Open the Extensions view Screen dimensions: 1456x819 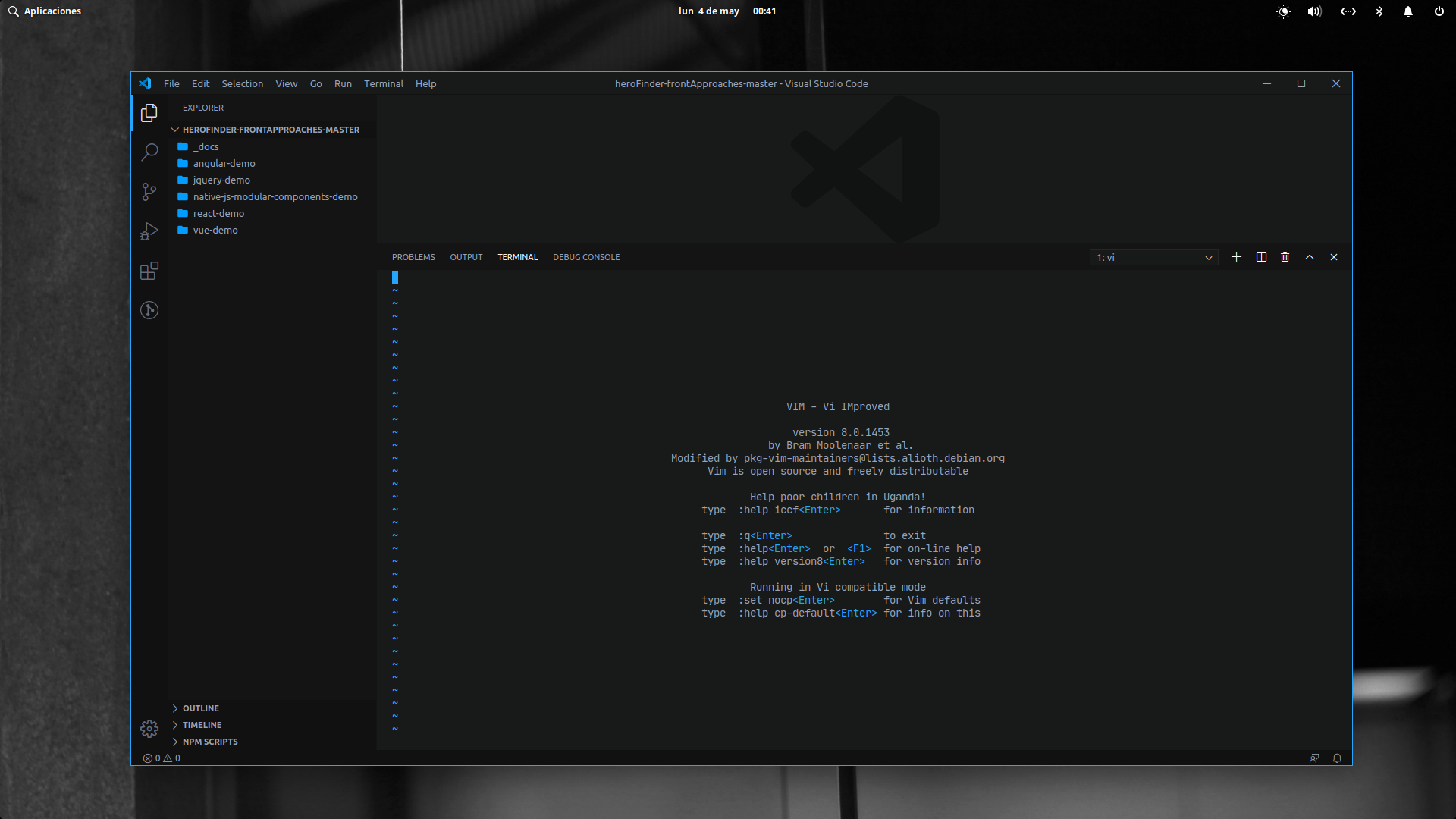click(149, 271)
